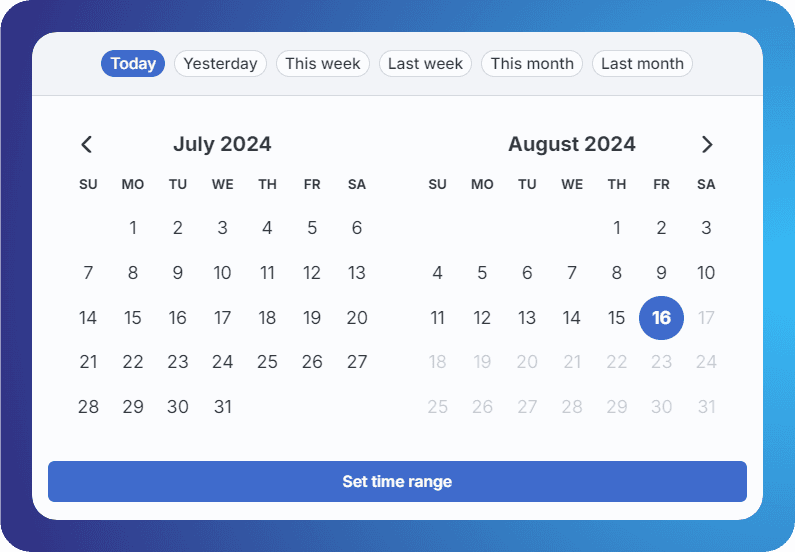The image size is (795, 552).
Task: Select the Today preset
Action: [x=133, y=64]
